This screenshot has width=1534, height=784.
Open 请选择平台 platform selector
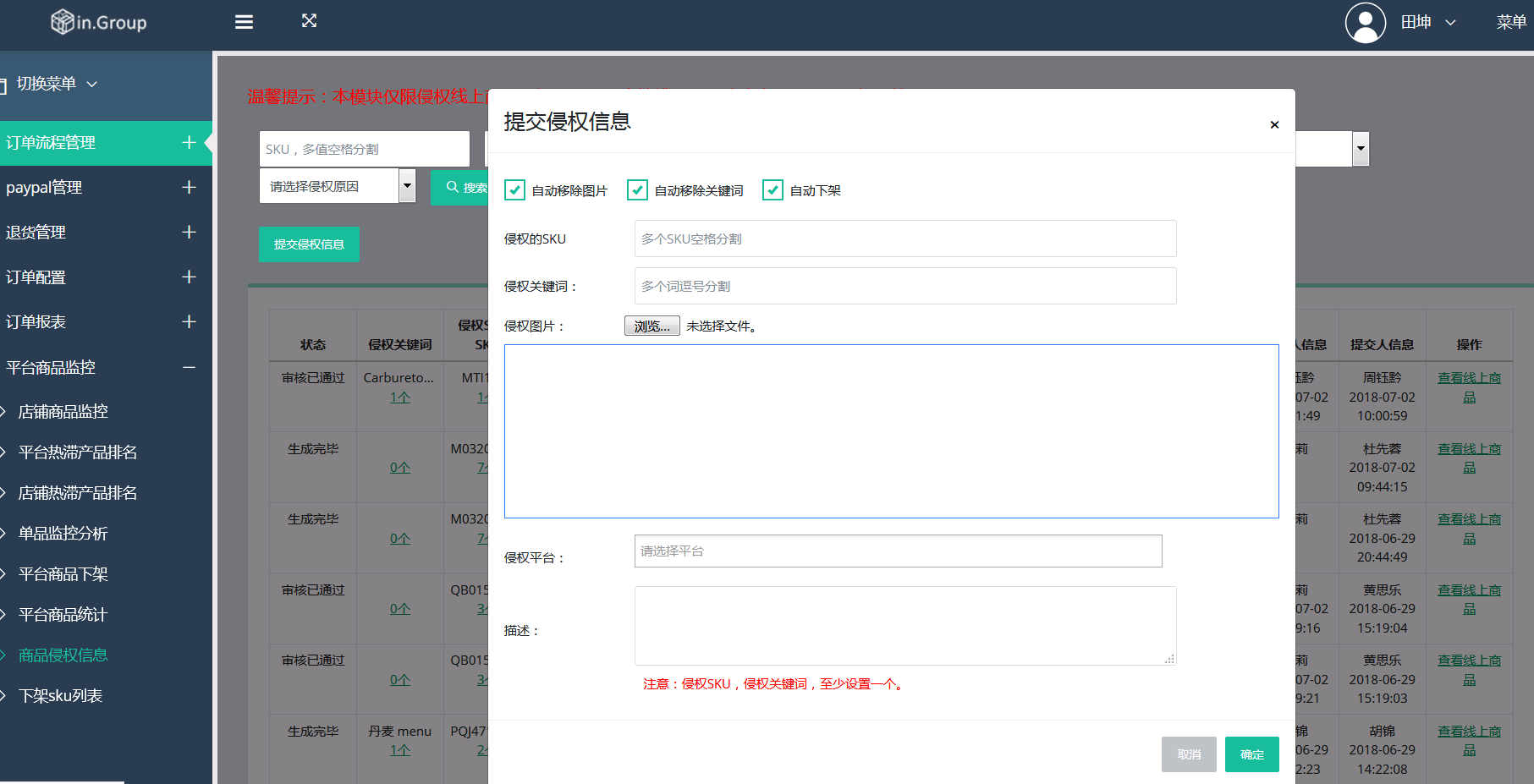pos(898,551)
